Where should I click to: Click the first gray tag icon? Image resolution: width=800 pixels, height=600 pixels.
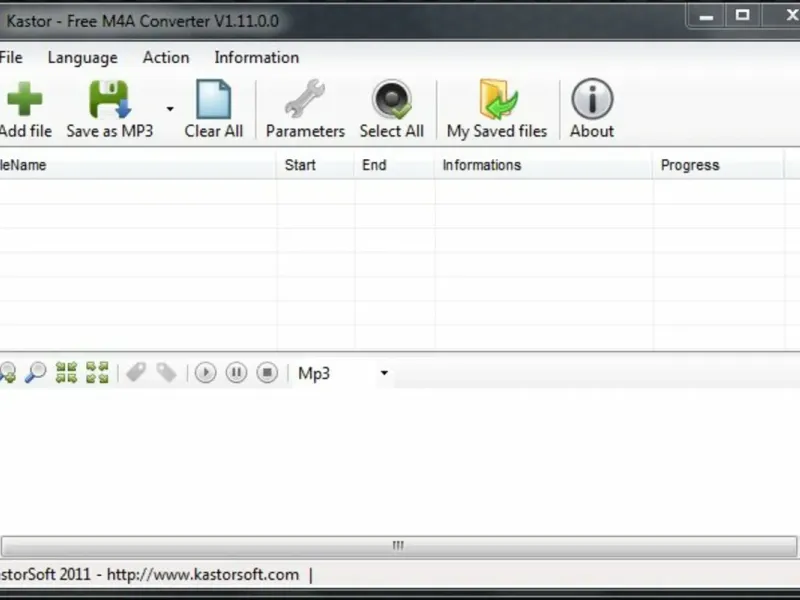[x=136, y=372]
